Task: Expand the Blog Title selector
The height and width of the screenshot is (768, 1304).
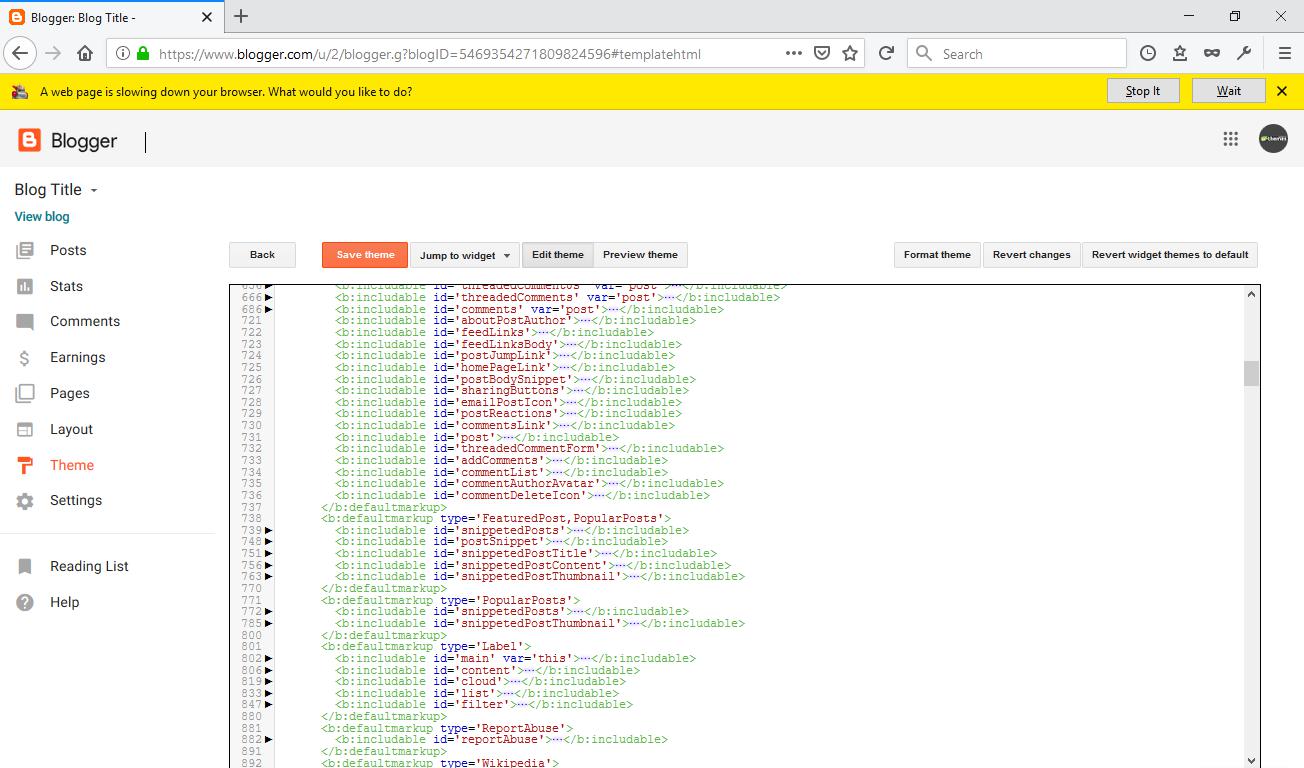Action: click(x=55, y=189)
